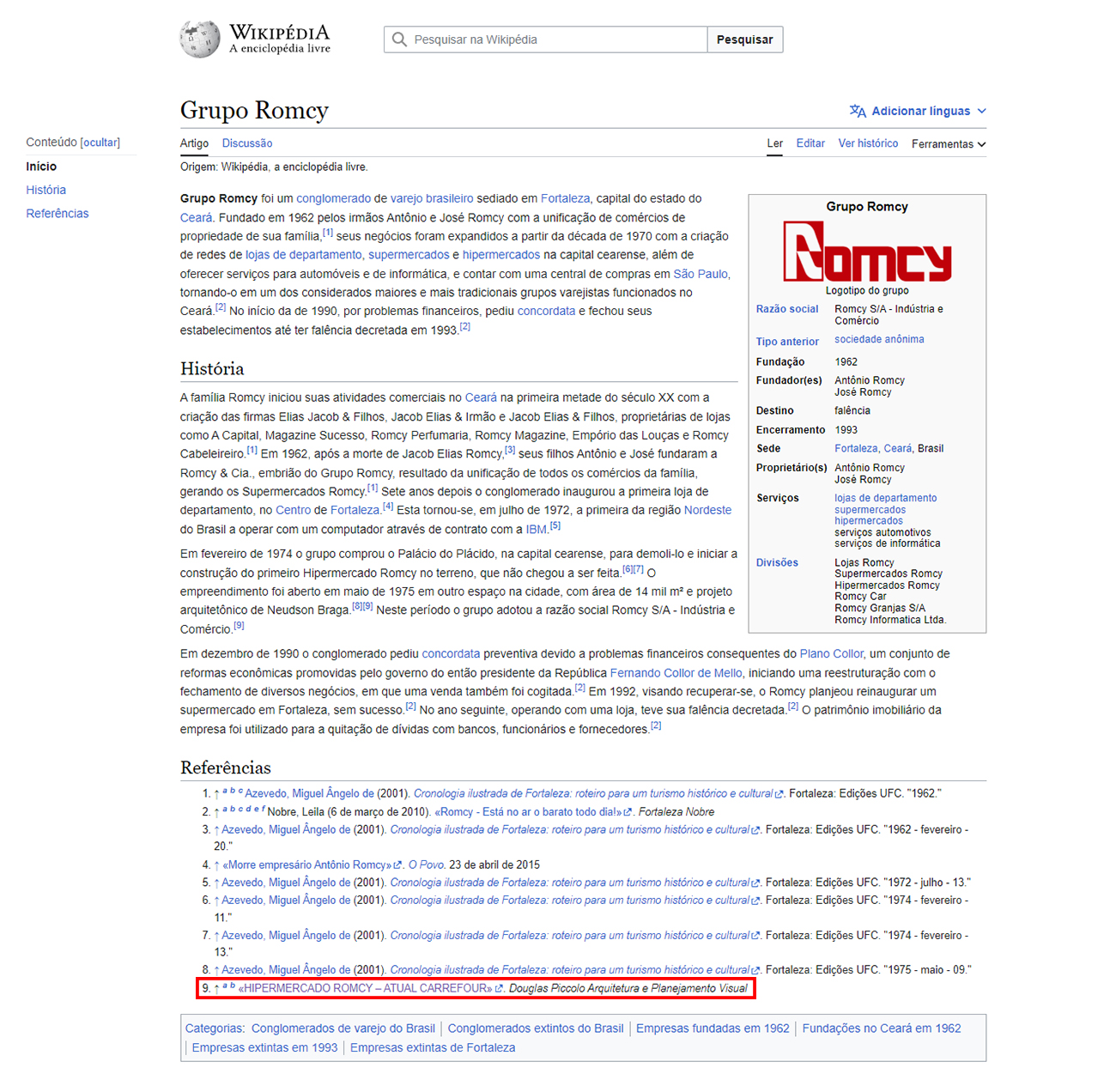Open the Tipo anterior infobox link
The width and height of the screenshot is (1116, 1092).
click(787, 342)
